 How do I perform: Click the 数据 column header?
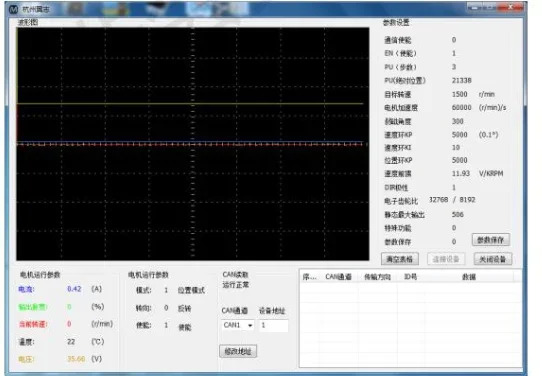coord(469,277)
